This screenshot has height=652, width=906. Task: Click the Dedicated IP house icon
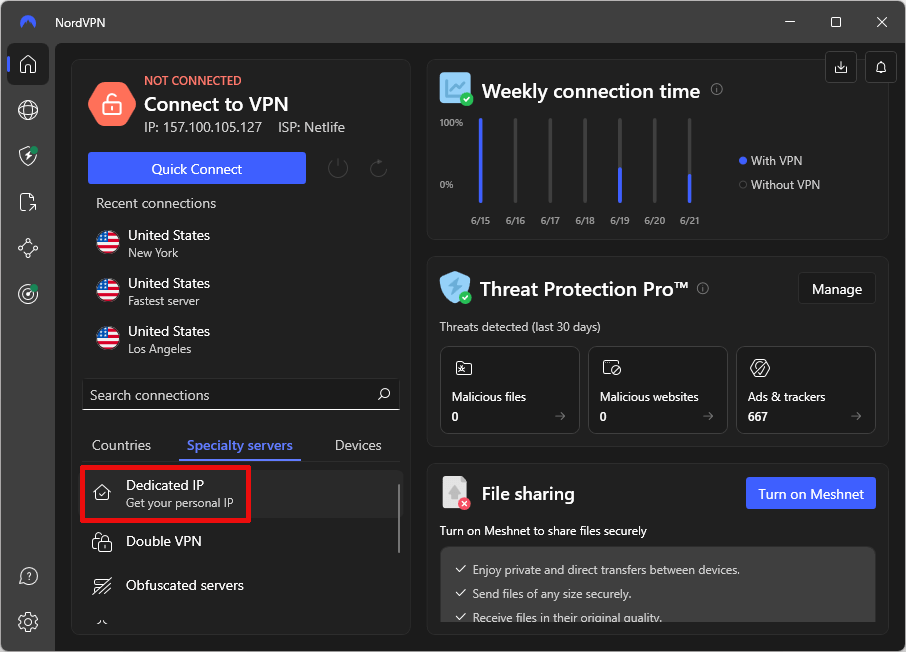click(102, 492)
